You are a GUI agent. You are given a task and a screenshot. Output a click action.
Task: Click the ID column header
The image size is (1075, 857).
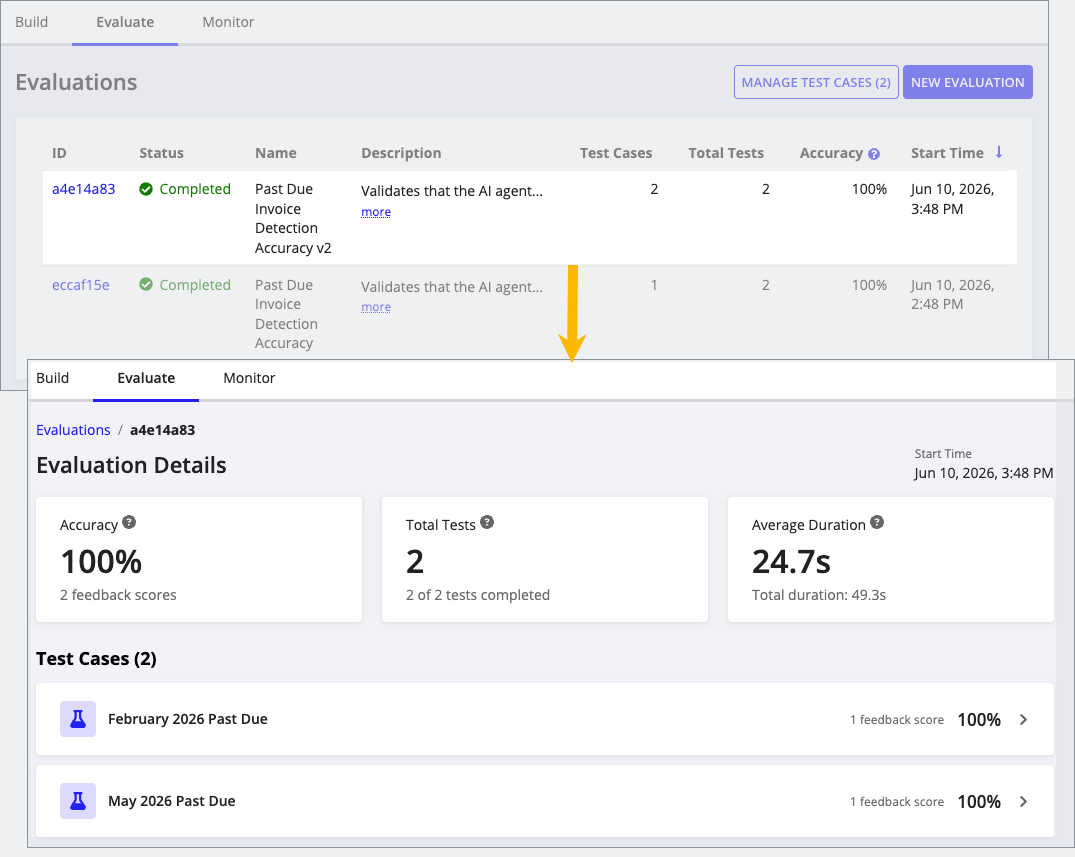point(60,153)
